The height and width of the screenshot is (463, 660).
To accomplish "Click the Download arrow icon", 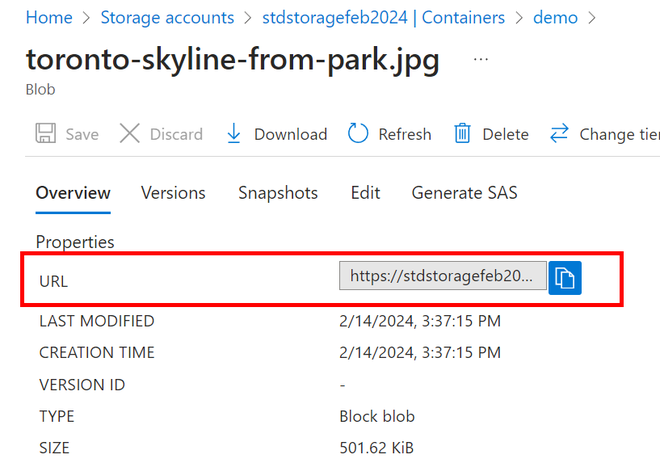I will click(234, 134).
